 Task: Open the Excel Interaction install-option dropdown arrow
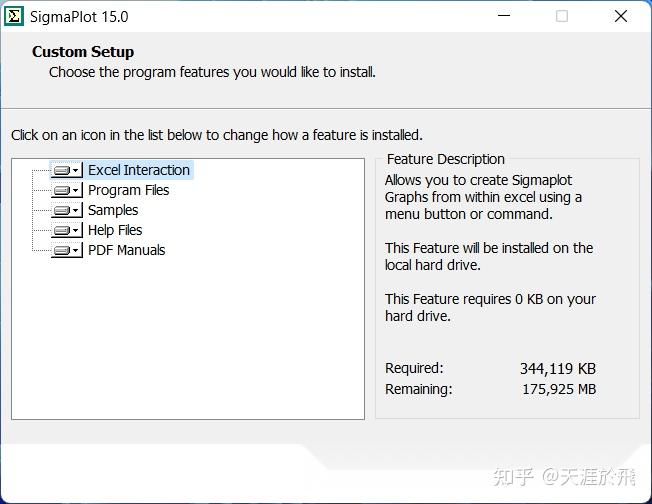click(77, 171)
